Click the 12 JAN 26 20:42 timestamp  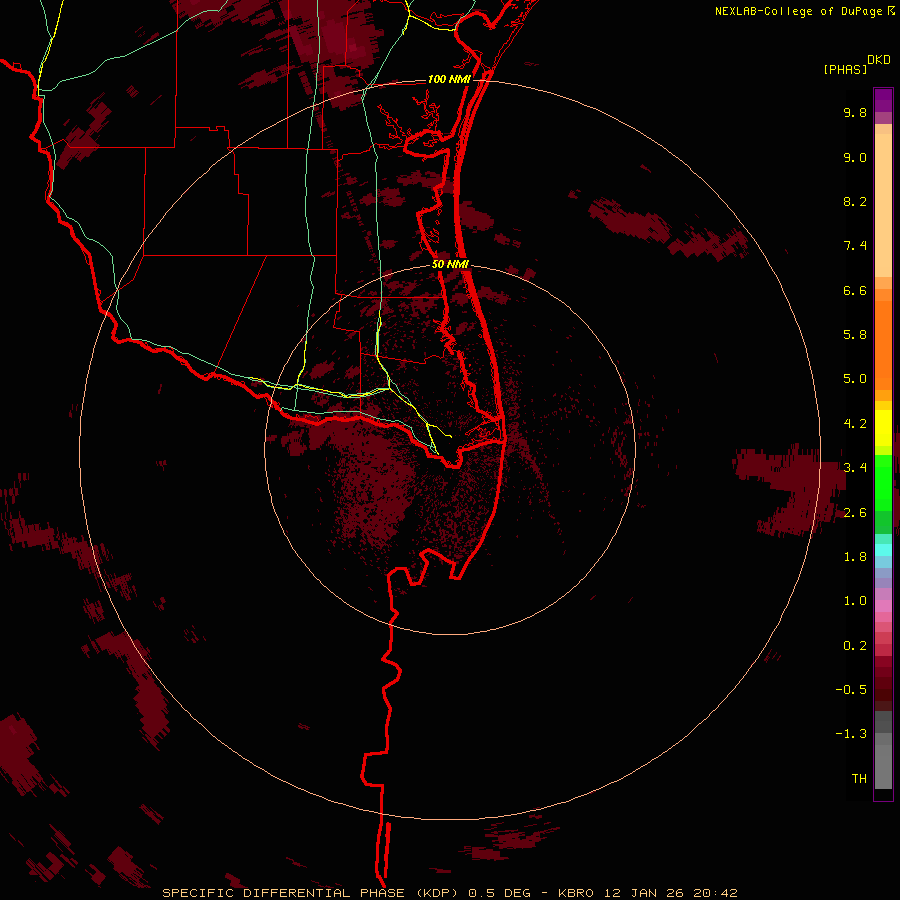coord(670,893)
